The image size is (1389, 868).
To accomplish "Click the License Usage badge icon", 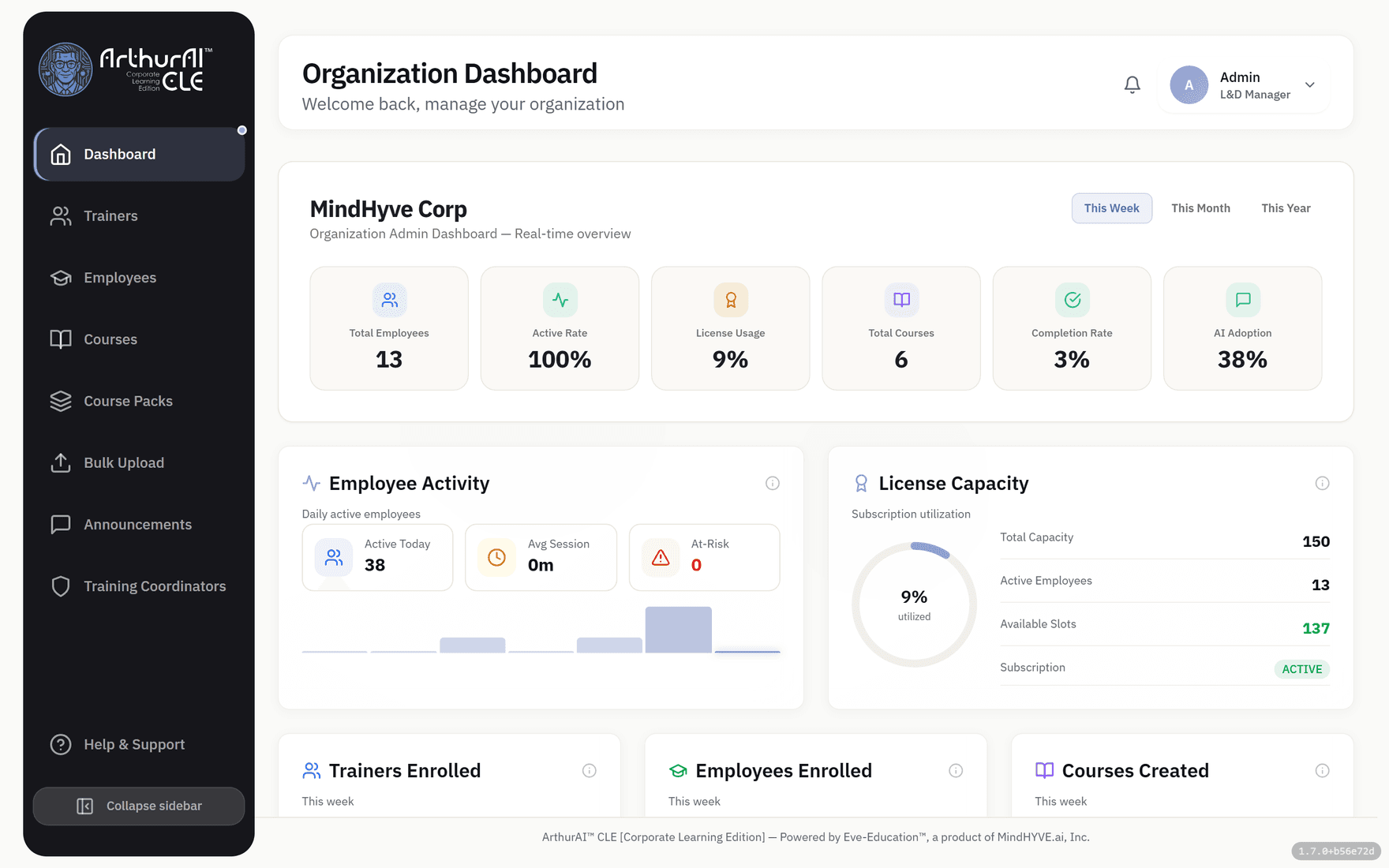I will click(x=731, y=300).
